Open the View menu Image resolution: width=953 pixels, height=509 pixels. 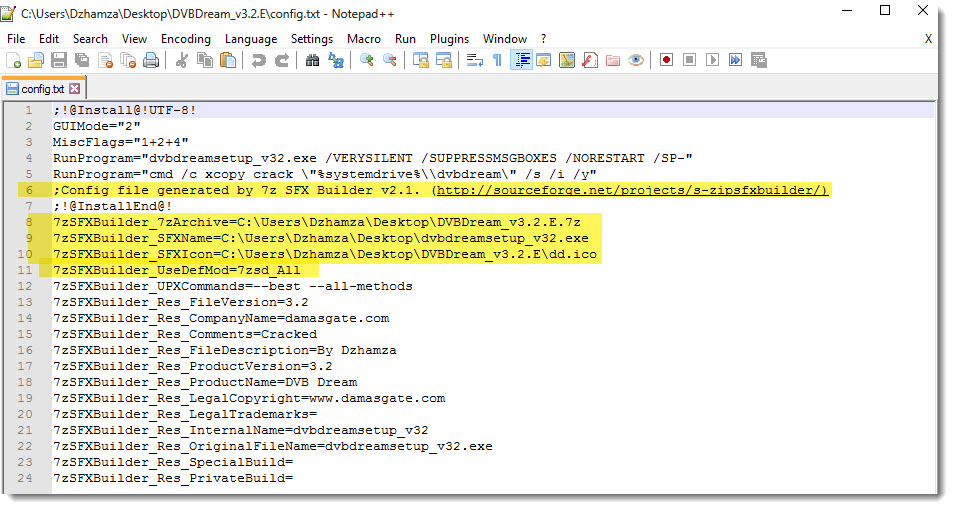[x=134, y=39]
